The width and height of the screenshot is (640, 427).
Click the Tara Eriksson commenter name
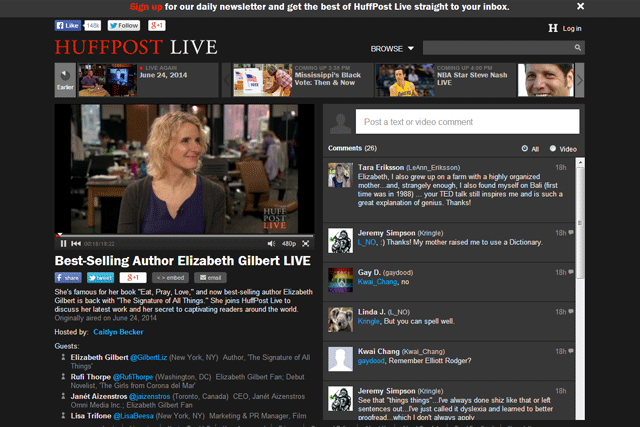pyautogui.click(x=381, y=167)
